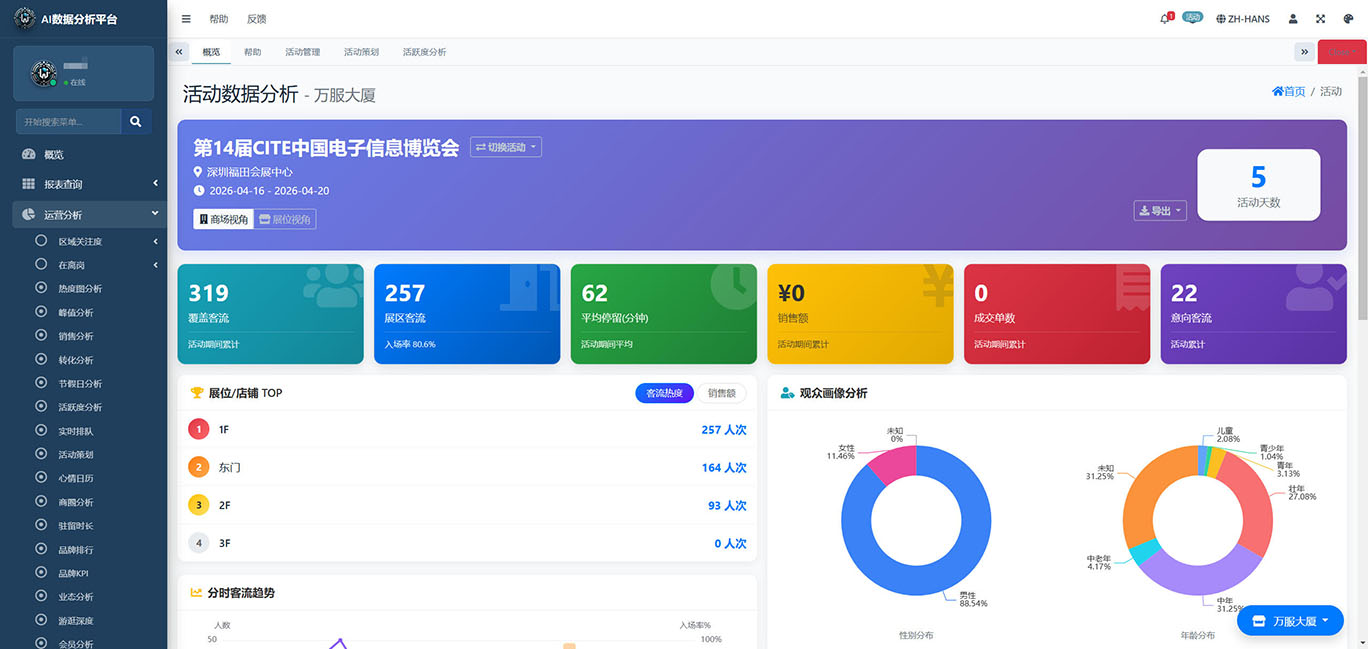Open the ZH-HANS language dropdown
Screen dimensions: 1368x649
click(1243, 19)
